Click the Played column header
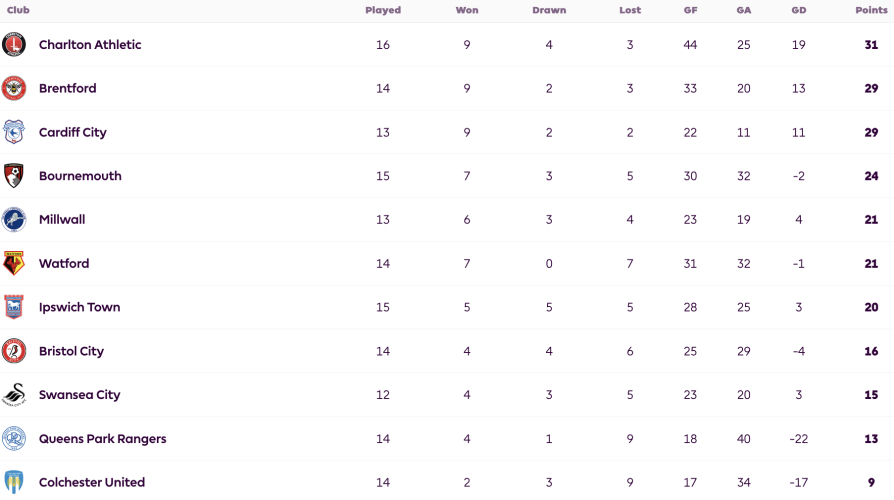This screenshot has width=894, height=500. tap(383, 10)
